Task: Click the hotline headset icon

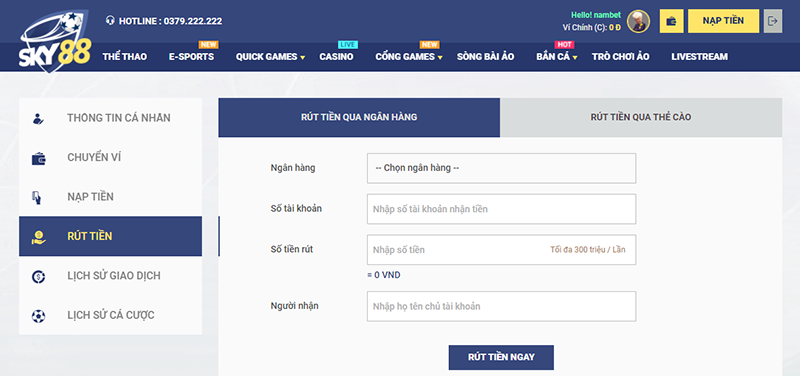Action: pyautogui.click(x=110, y=21)
